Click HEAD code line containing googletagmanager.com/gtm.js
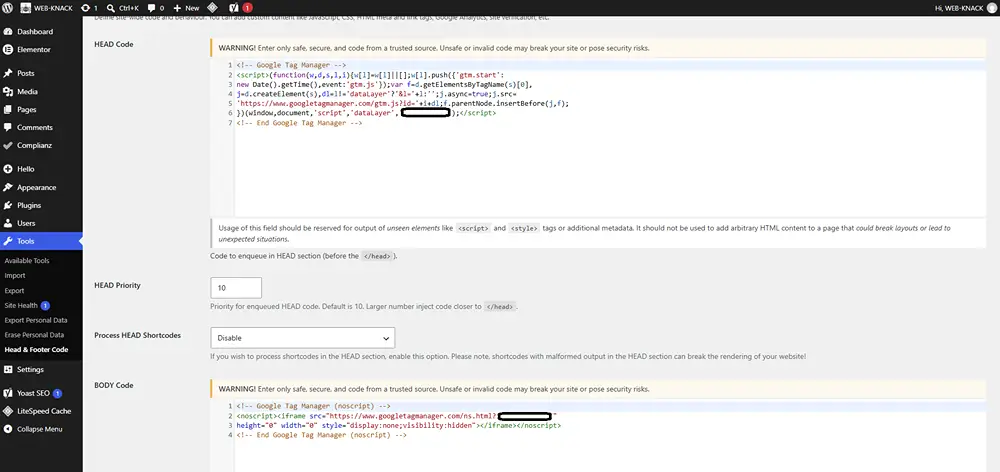This screenshot has height=472, width=1000. tap(402, 103)
